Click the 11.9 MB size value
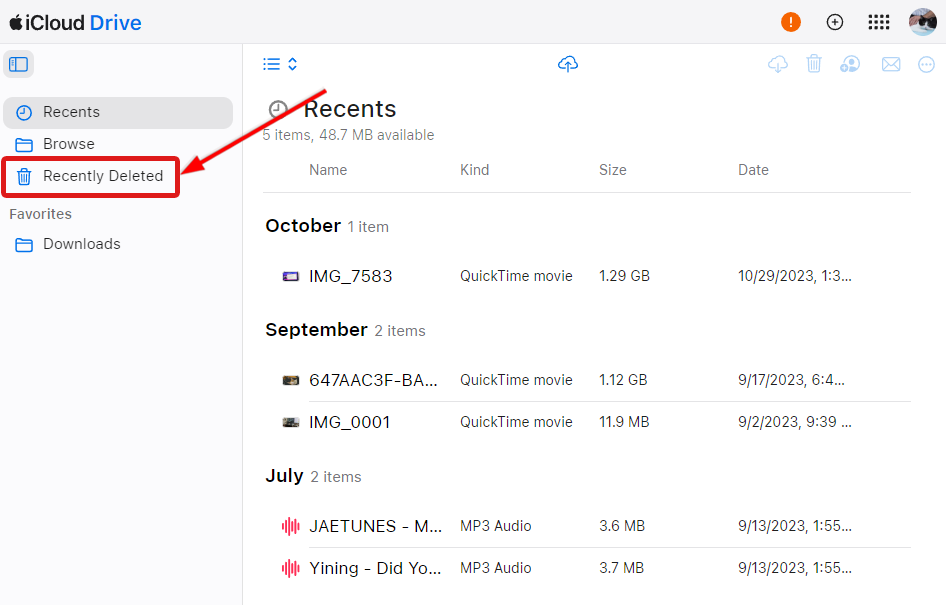946x605 pixels. tap(624, 422)
